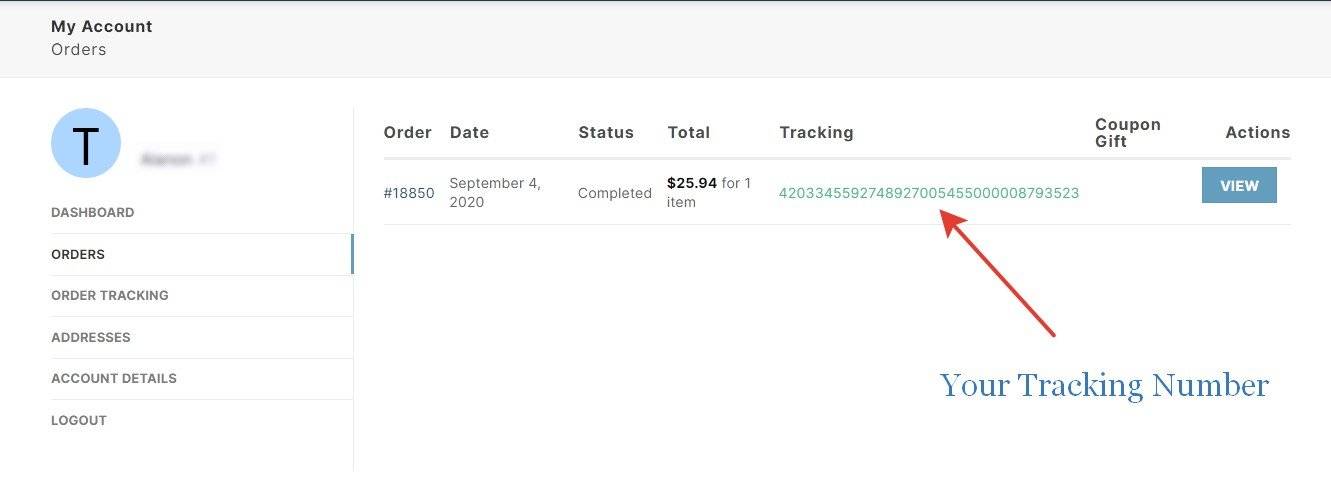Log out using the Logout link
This screenshot has height=480, width=1331.
tap(79, 420)
